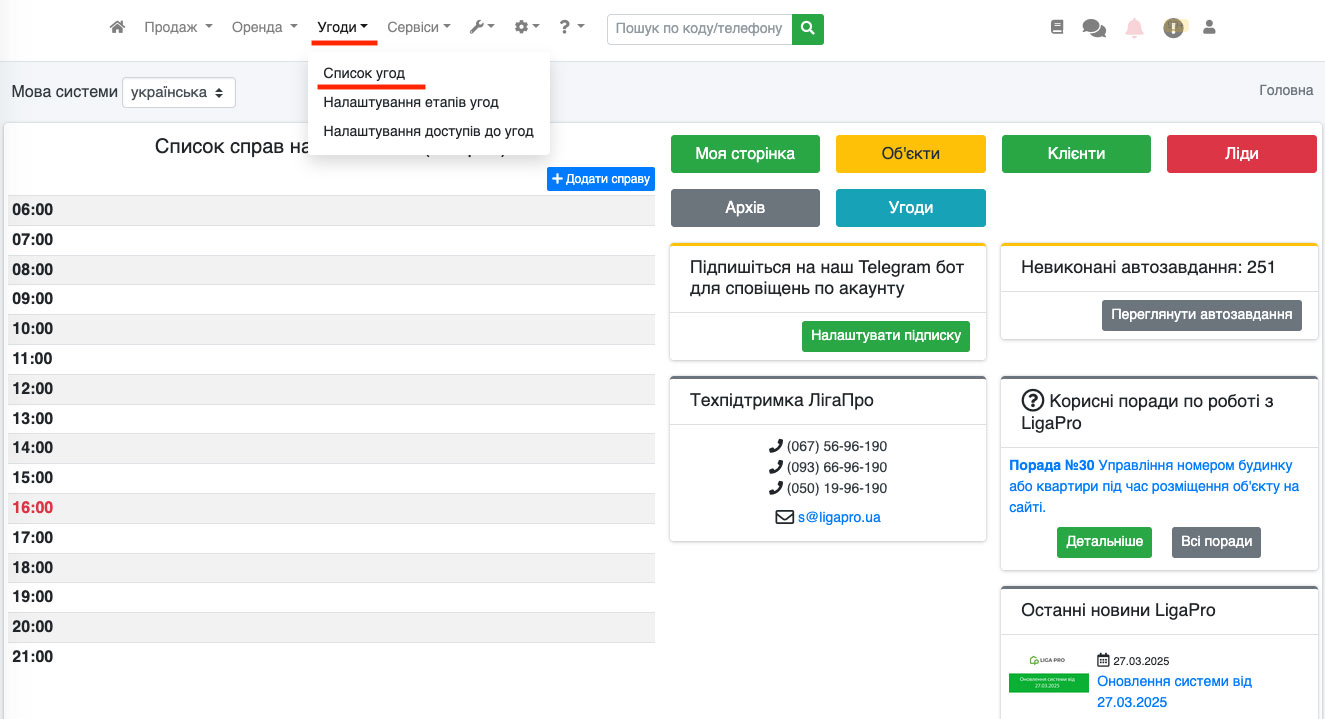Expand the gear settings dropdown

pos(526,28)
